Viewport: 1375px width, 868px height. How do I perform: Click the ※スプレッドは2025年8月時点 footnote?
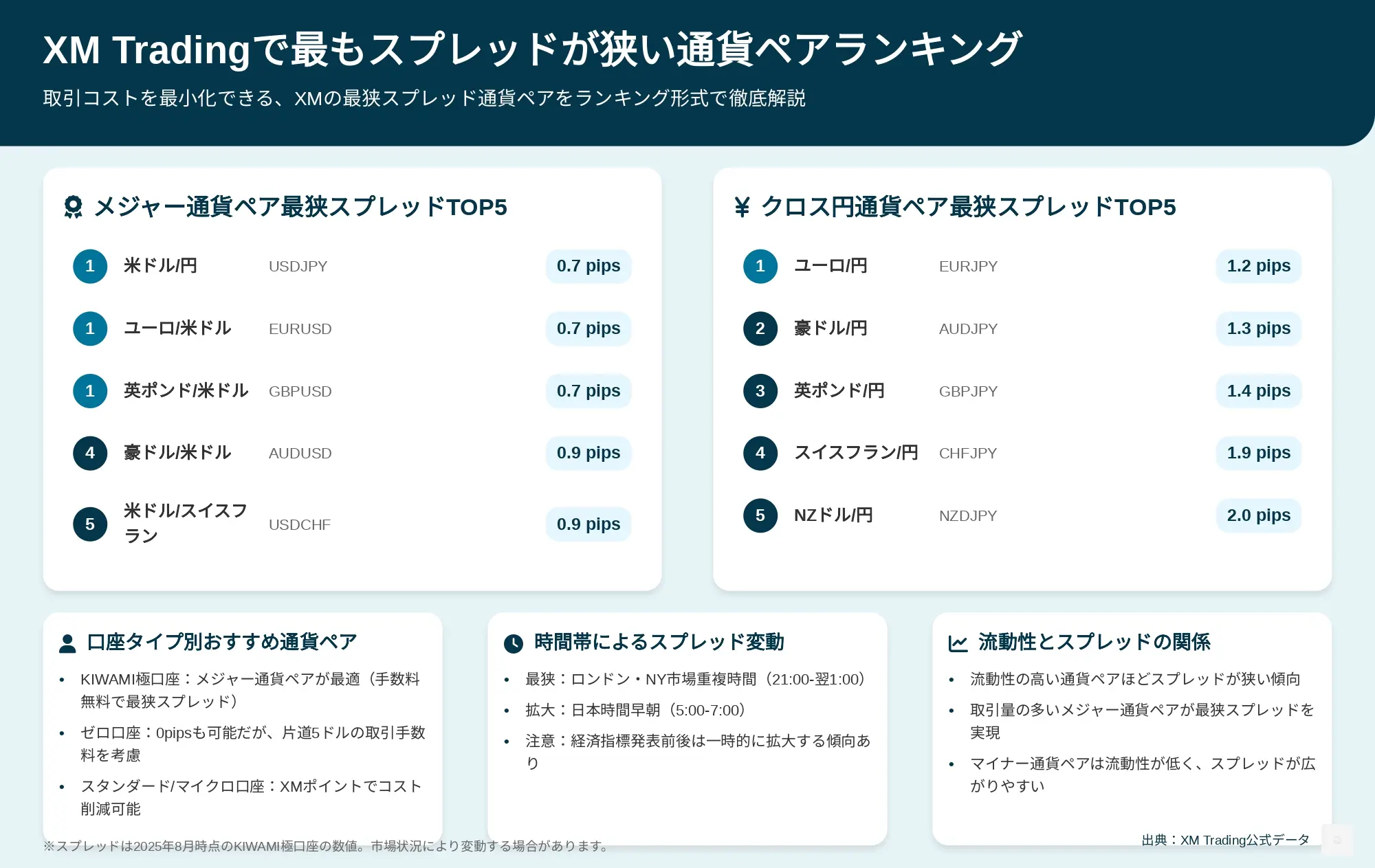click(327, 846)
